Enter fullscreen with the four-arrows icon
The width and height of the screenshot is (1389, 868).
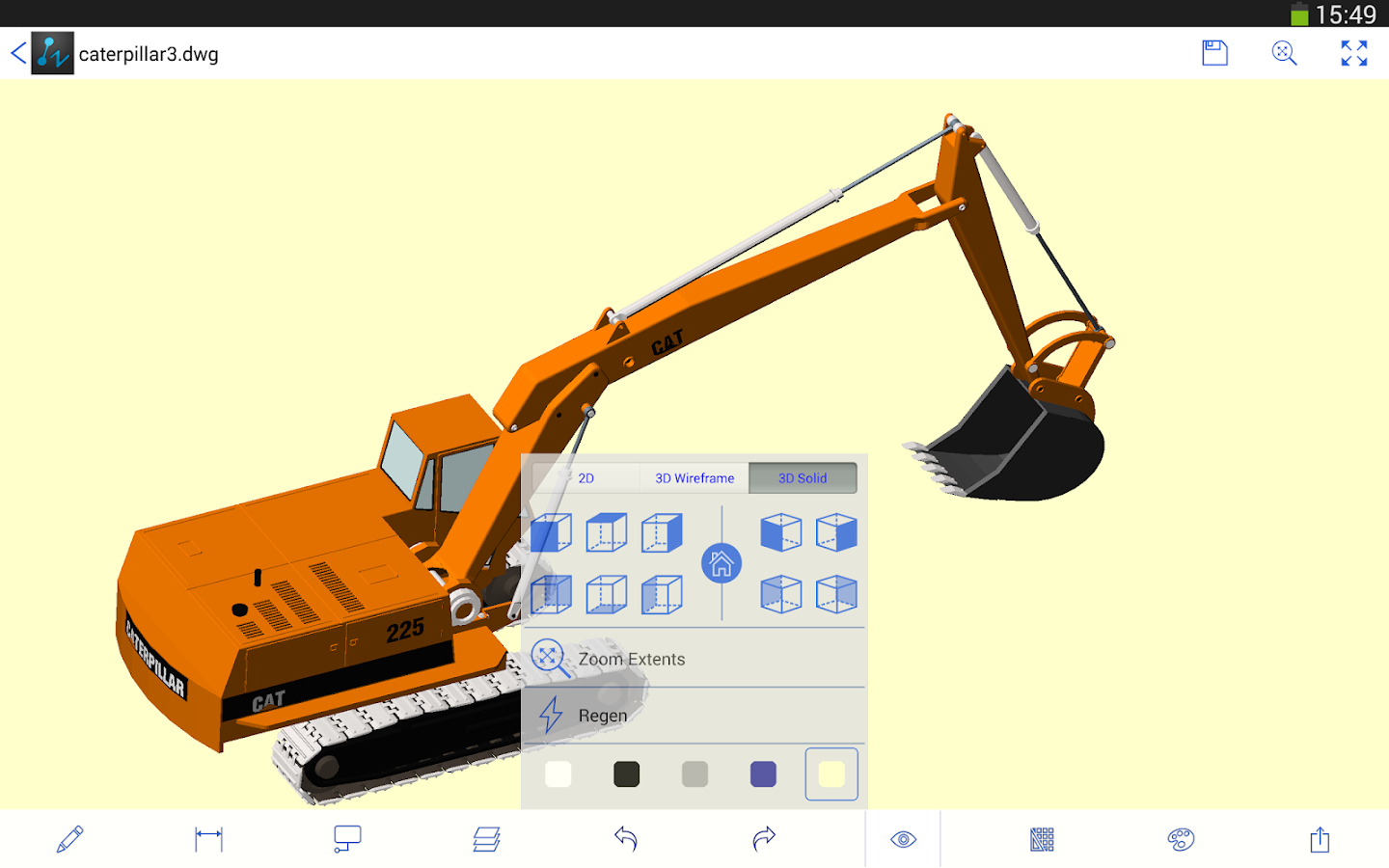pos(1354,53)
